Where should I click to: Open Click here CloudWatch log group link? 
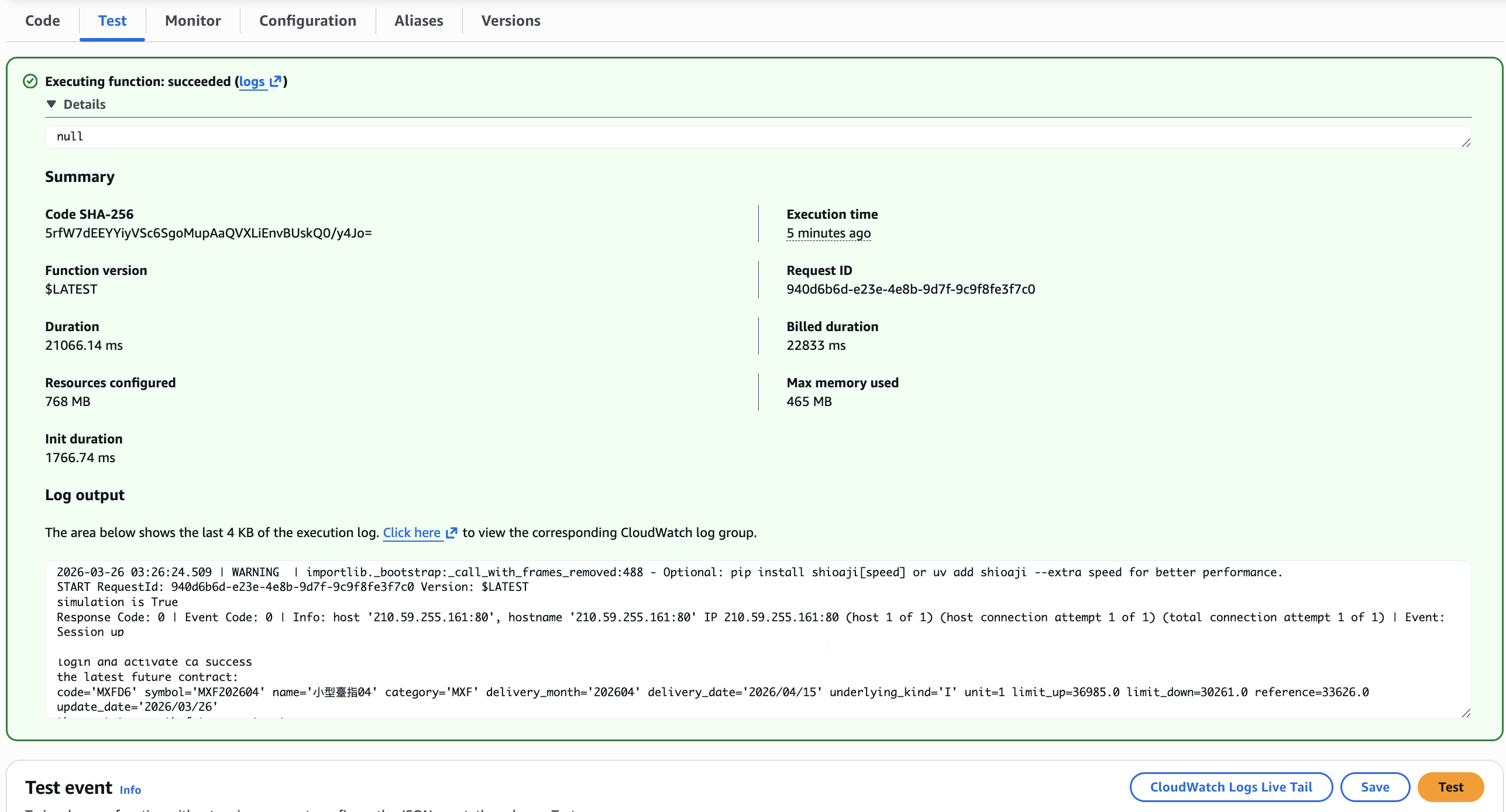click(411, 532)
